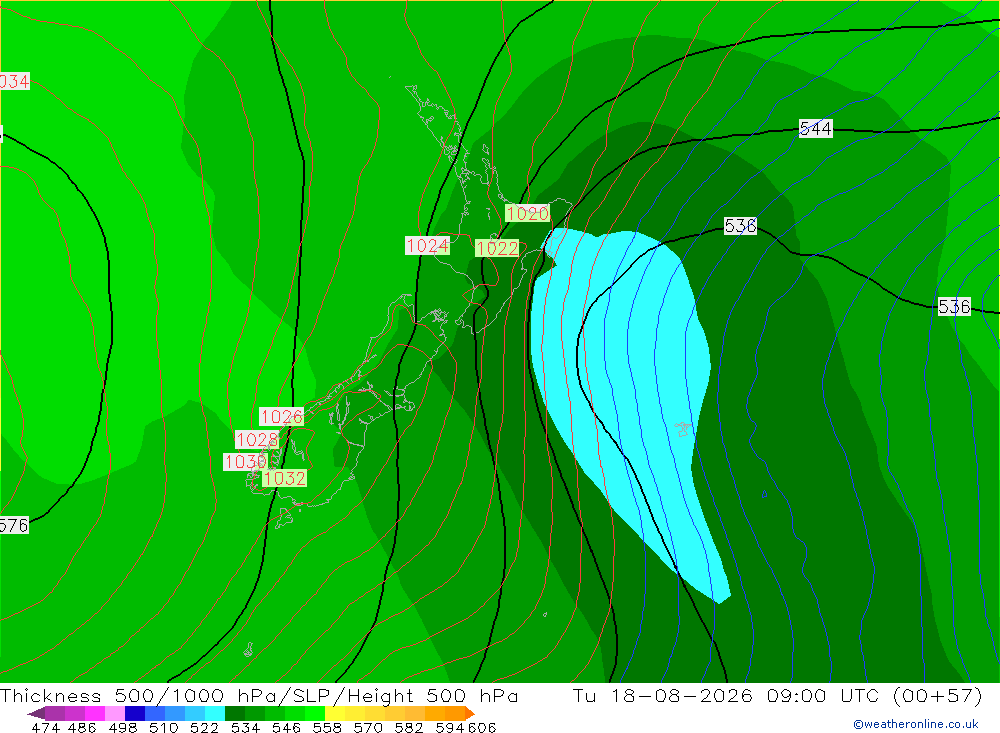Click the 534 legend value

[x=246, y=727]
